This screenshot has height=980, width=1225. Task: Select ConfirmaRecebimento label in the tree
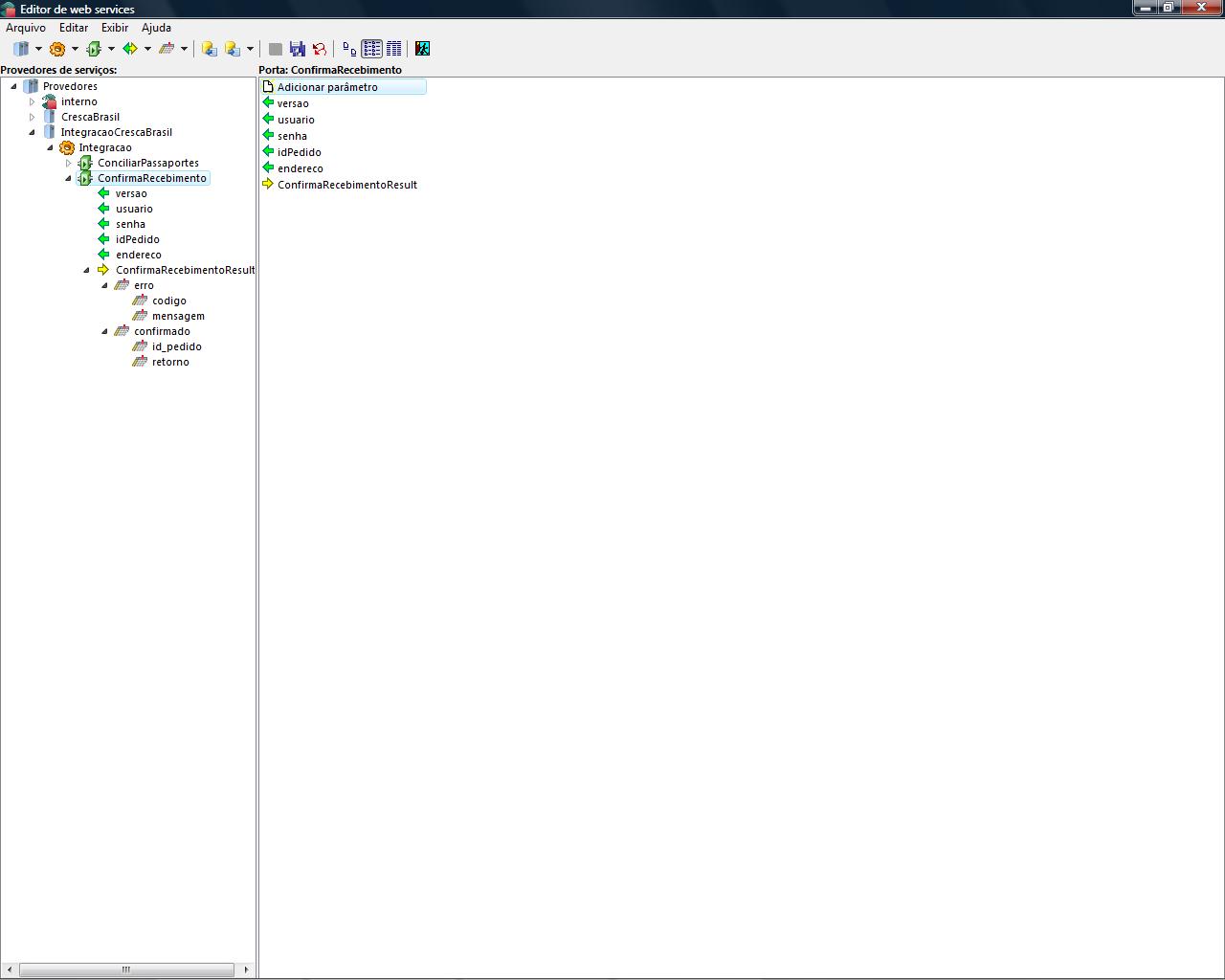(x=152, y=178)
